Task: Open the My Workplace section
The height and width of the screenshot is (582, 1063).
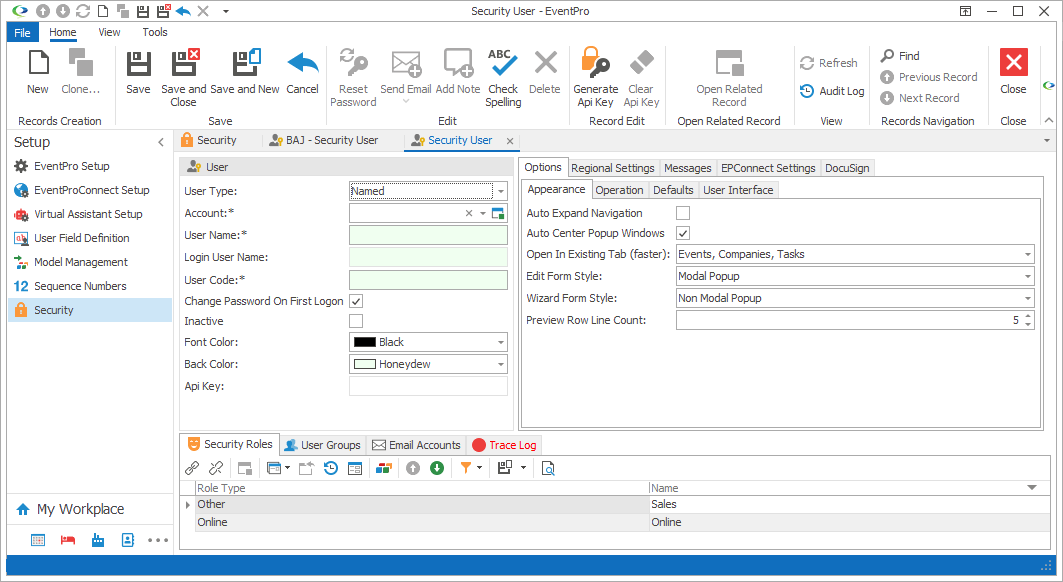Action: tap(80, 509)
